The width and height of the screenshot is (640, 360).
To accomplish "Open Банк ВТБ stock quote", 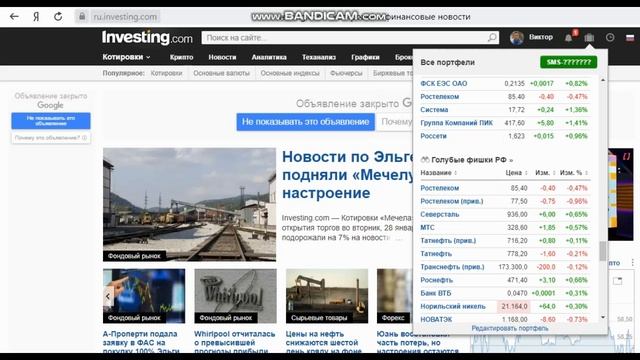I will pos(436,293).
